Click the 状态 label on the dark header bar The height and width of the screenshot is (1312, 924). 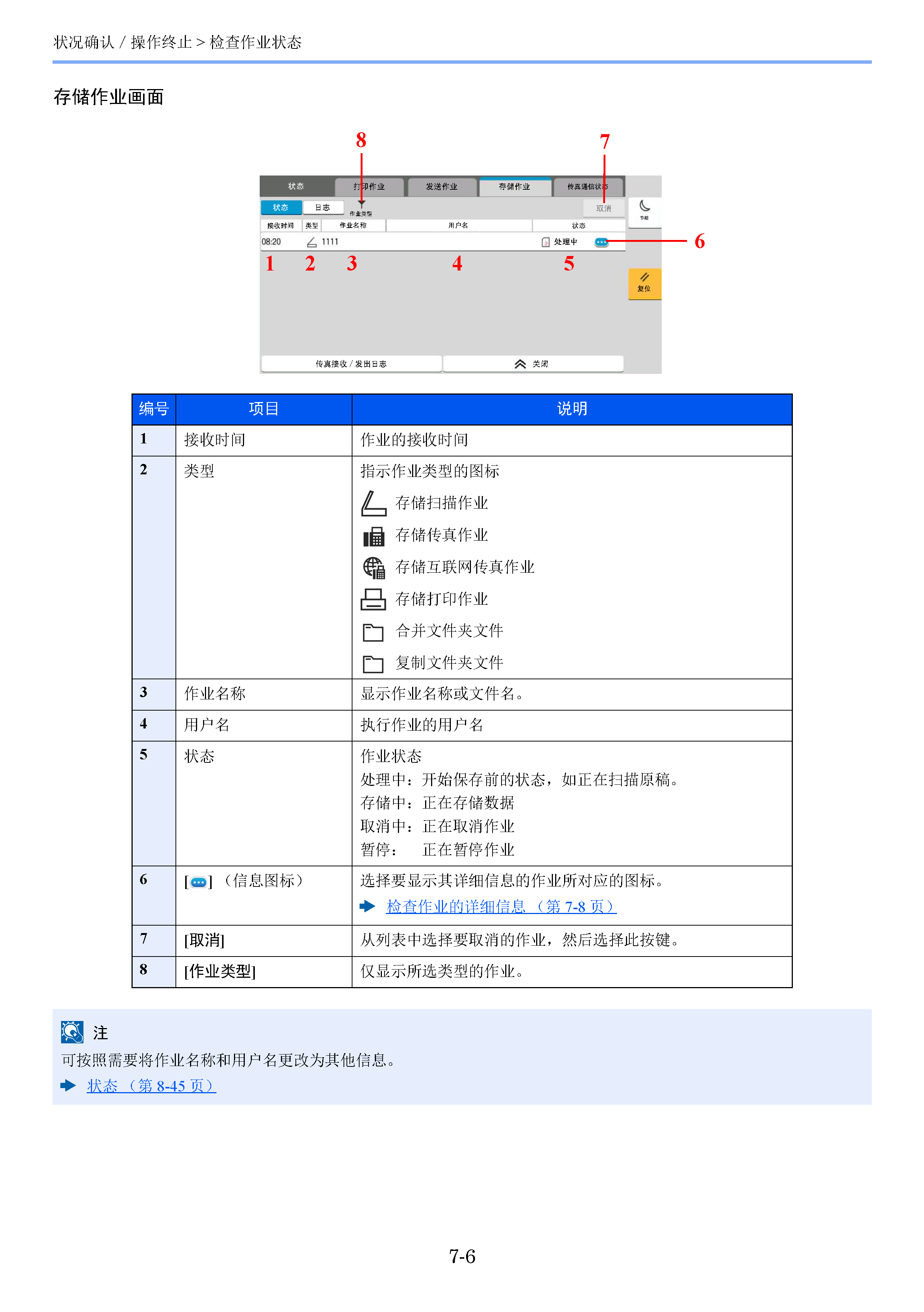296,186
